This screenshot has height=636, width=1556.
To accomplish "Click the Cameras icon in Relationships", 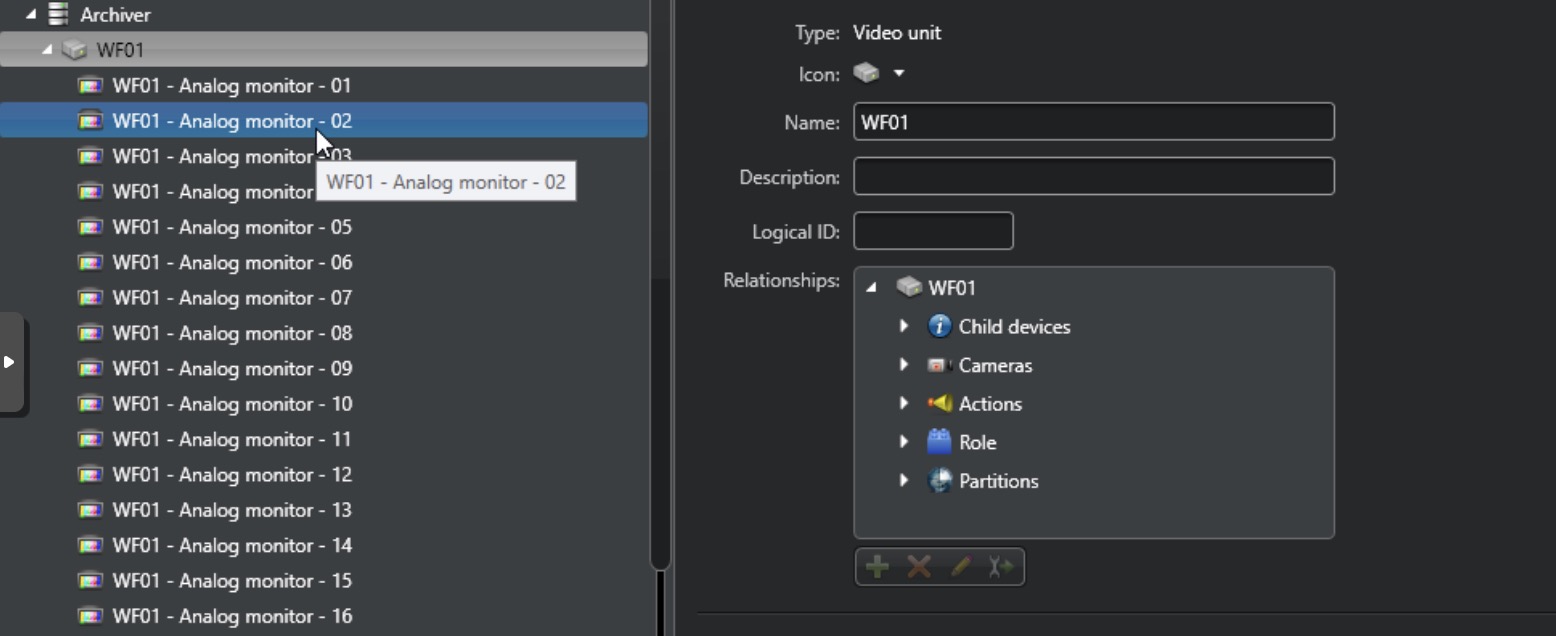I will (x=938, y=365).
